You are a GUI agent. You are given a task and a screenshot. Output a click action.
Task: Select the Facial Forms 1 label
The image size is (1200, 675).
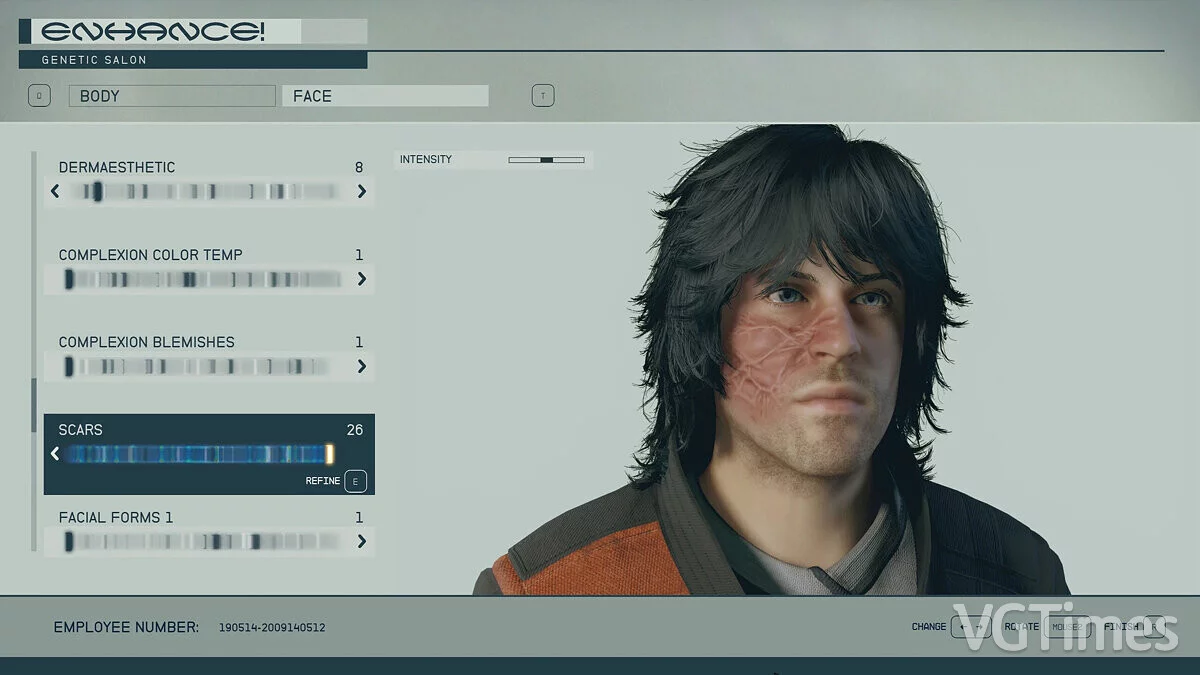116,517
